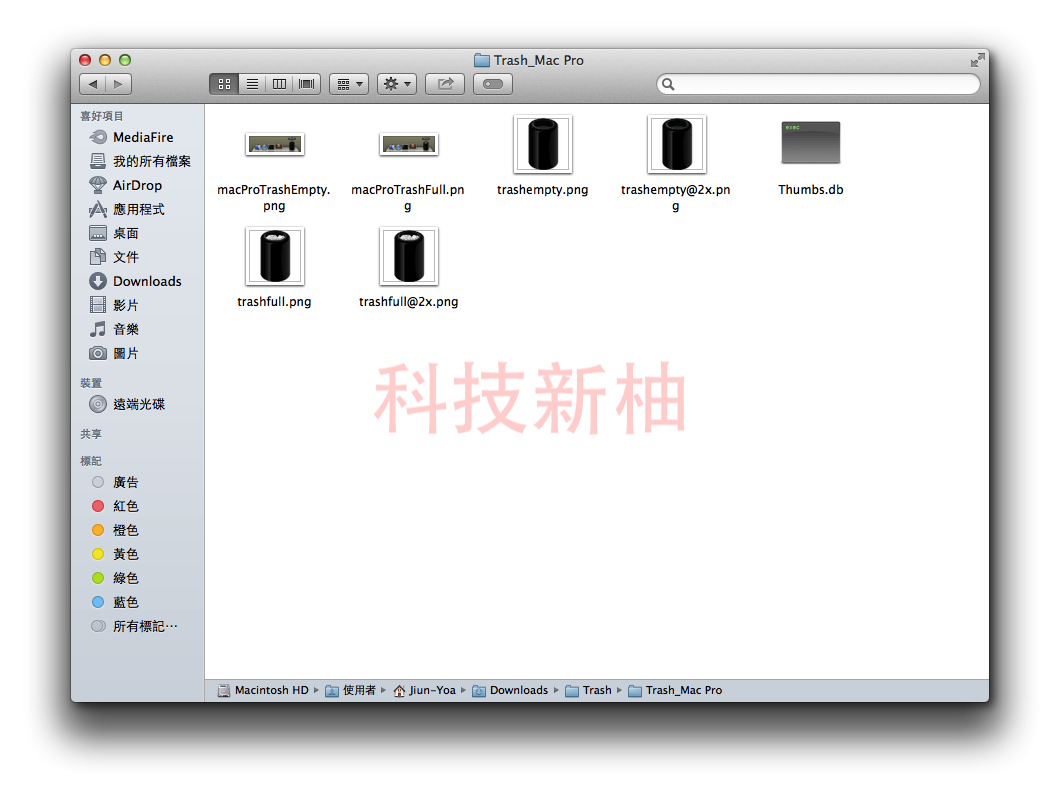The width and height of the screenshot is (1060, 795).
Task: Select trashfull@2x.png file icon
Action: [408, 256]
